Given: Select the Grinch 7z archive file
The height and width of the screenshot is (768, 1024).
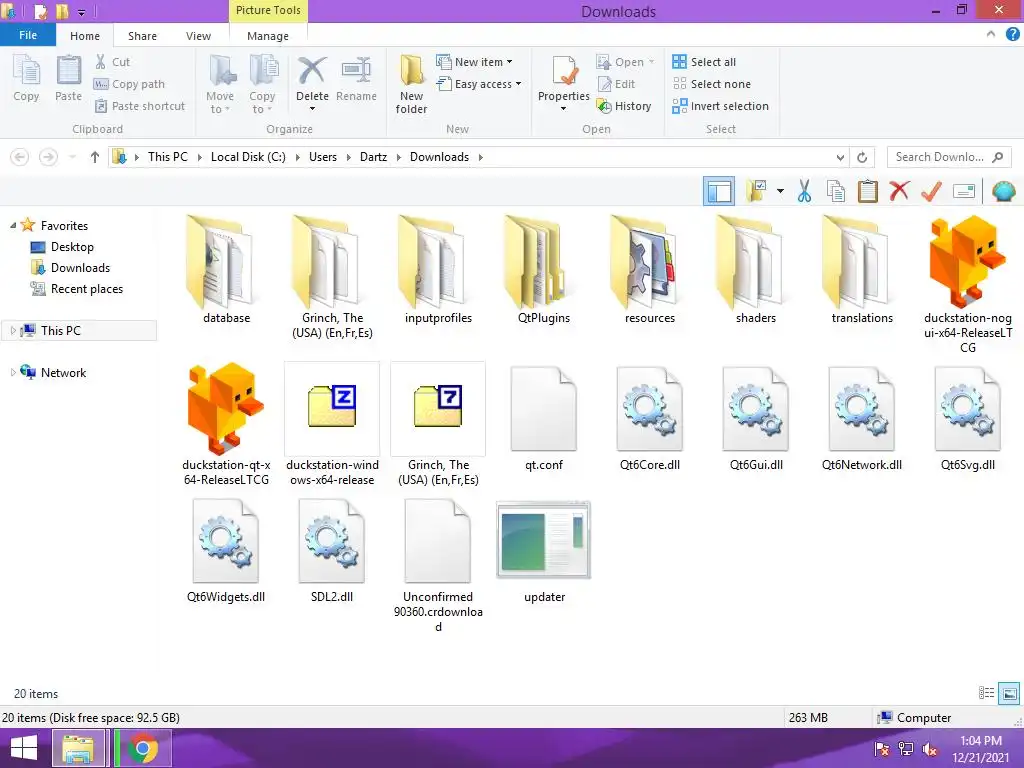Looking at the screenshot, I should click(438, 424).
